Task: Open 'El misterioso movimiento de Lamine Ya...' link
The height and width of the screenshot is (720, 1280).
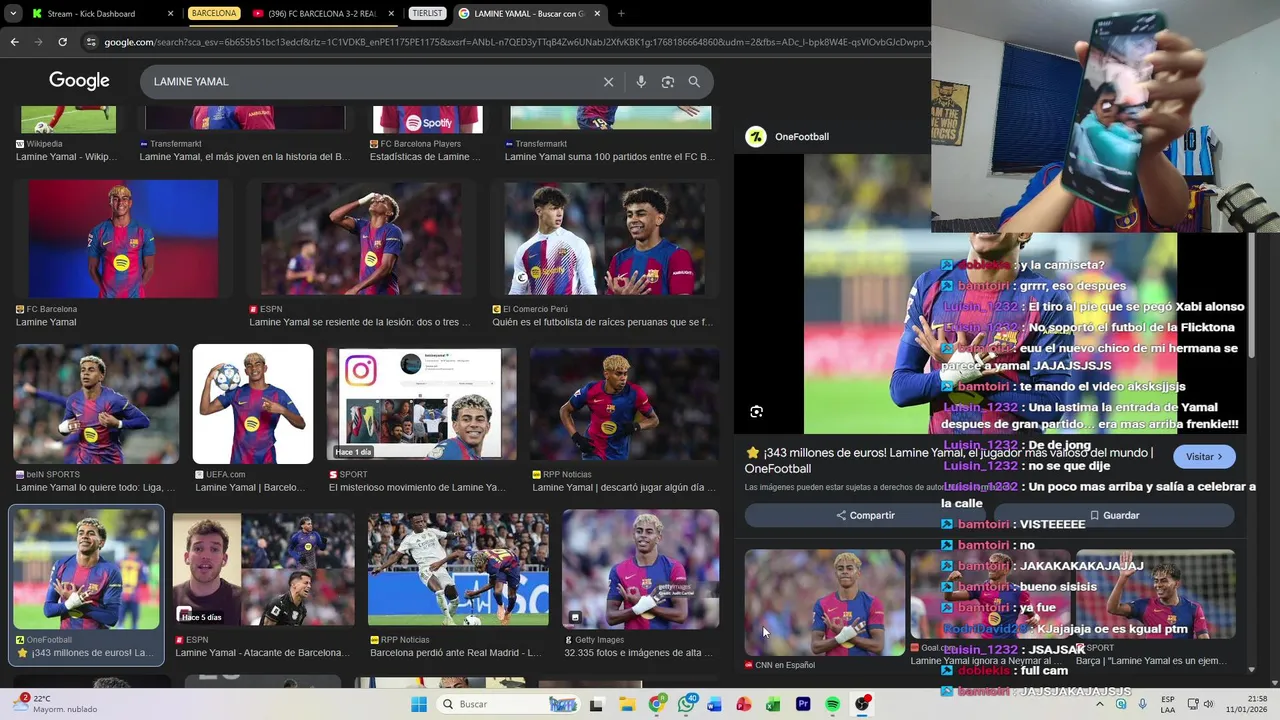Action: 417,488
